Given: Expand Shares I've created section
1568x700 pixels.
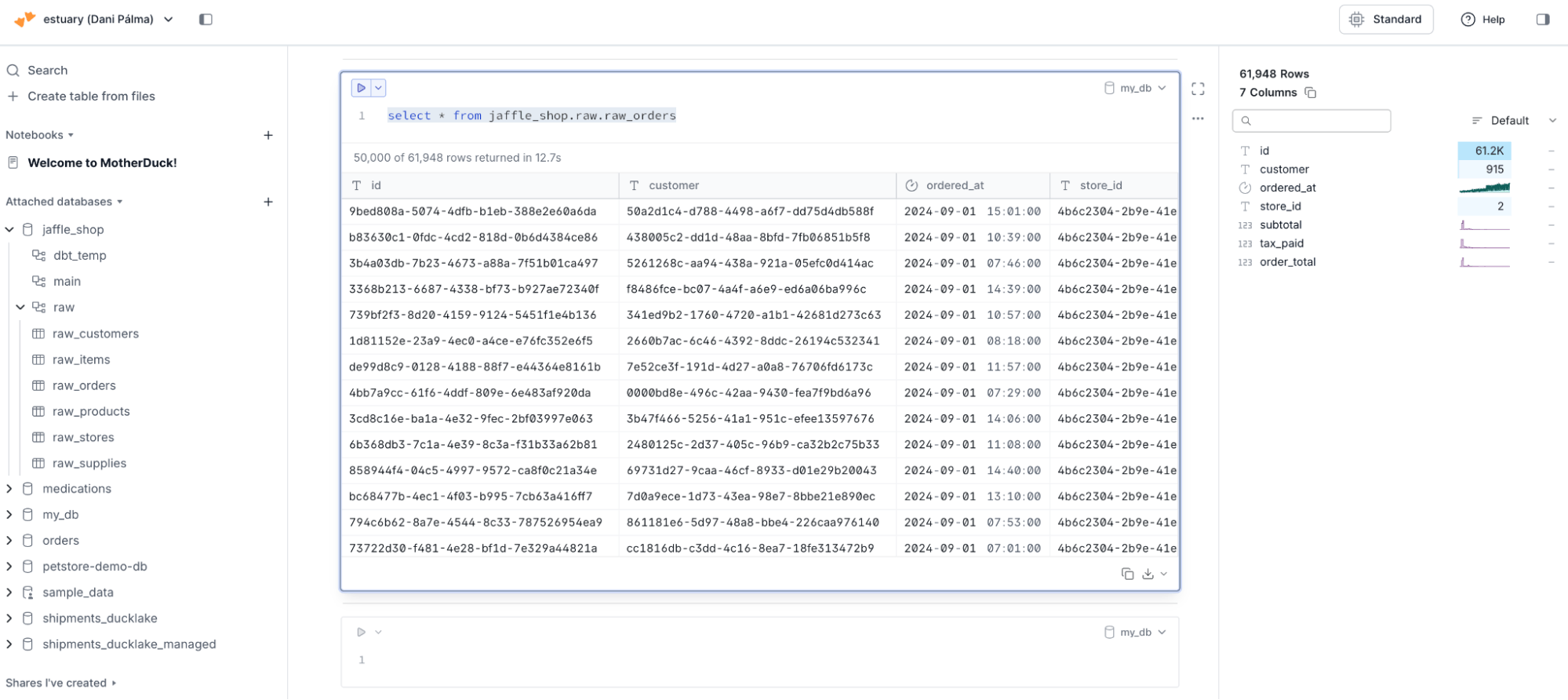Looking at the screenshot, I should pyautogui.click(x=61, y=683).
